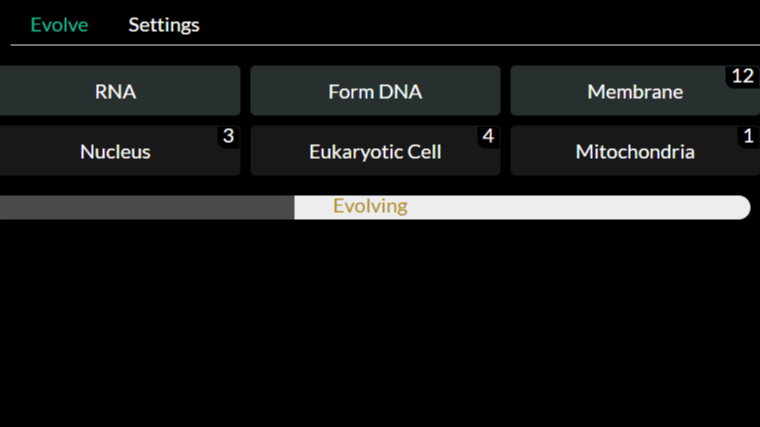
Task: Click the Evolving label on the progress bar
Action: pos(370,207)
